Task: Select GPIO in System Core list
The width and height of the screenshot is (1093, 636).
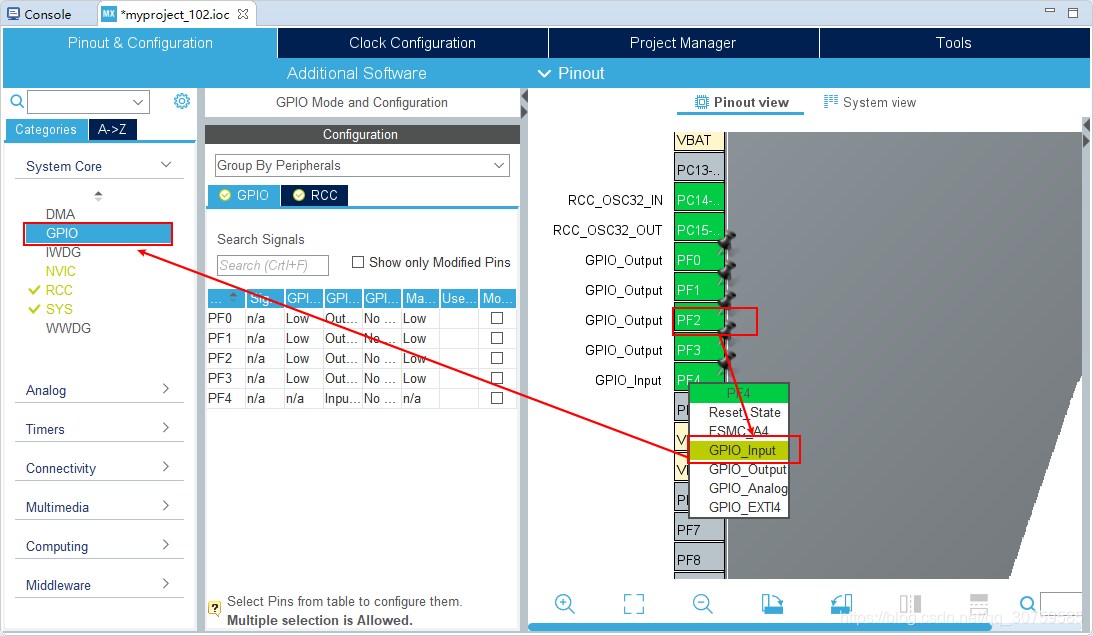Action: click(x=98, y=233)
